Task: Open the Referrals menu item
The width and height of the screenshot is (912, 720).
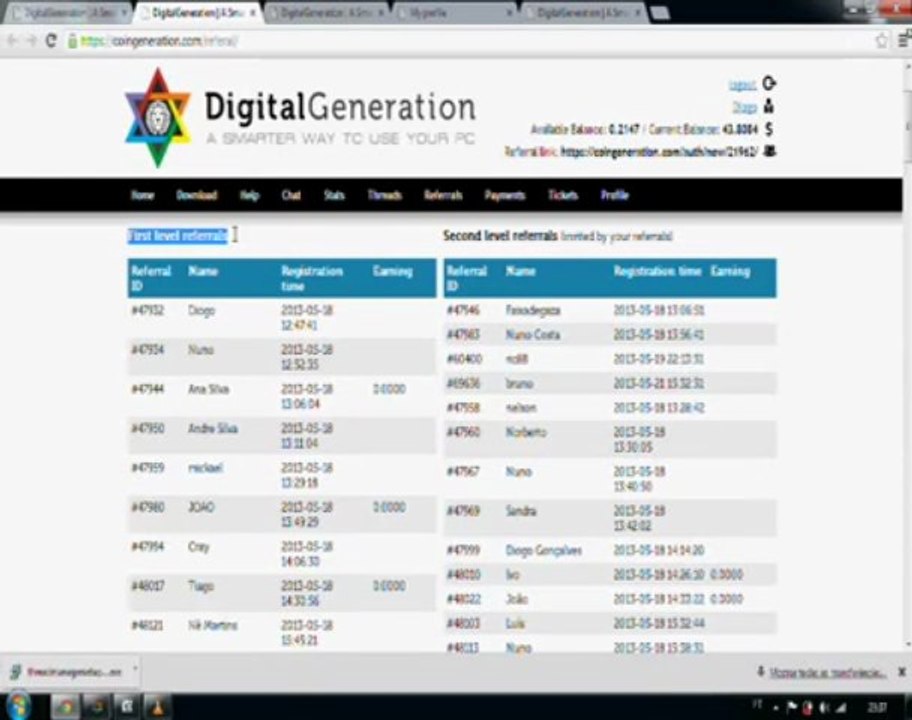Action: (443, 195)
